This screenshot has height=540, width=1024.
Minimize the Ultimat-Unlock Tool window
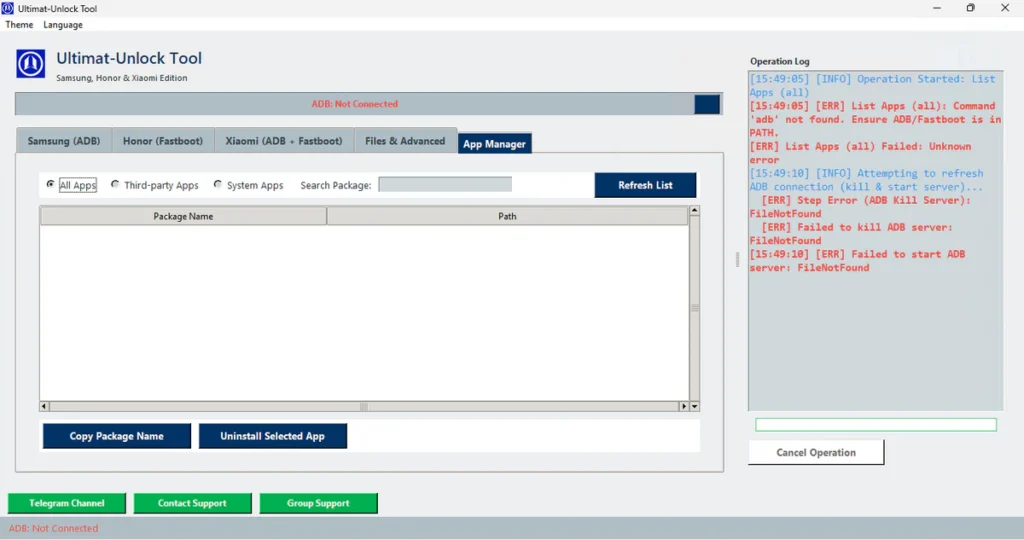[x=936, y=8]
